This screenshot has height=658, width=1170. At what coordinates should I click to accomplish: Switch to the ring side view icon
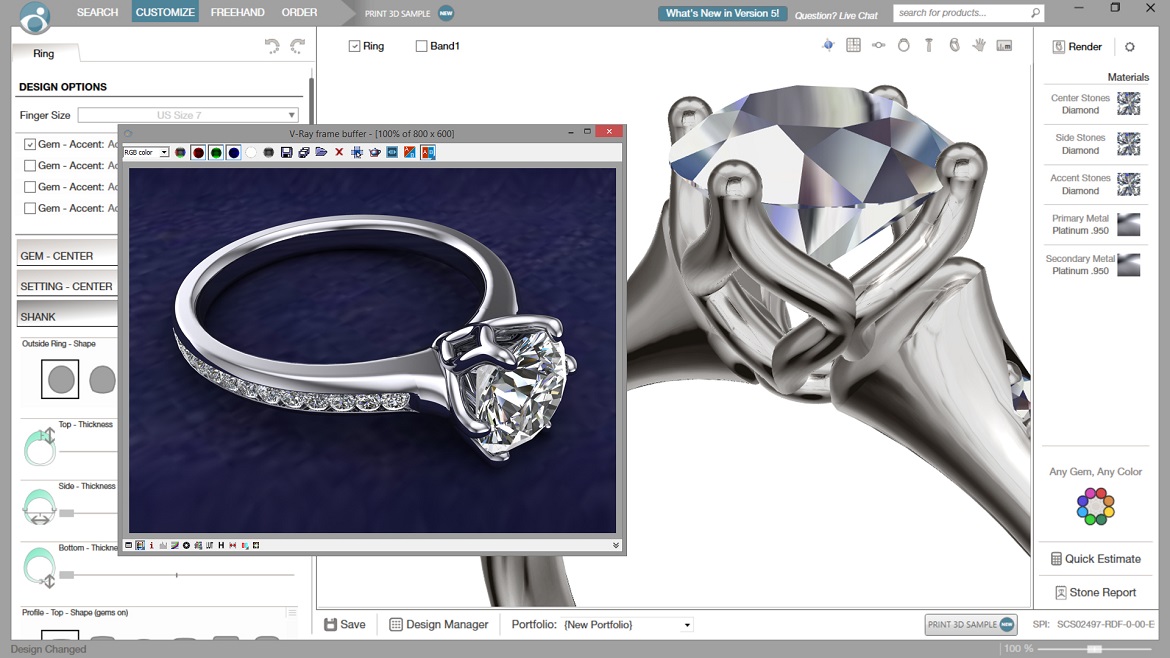click(878, 45)
